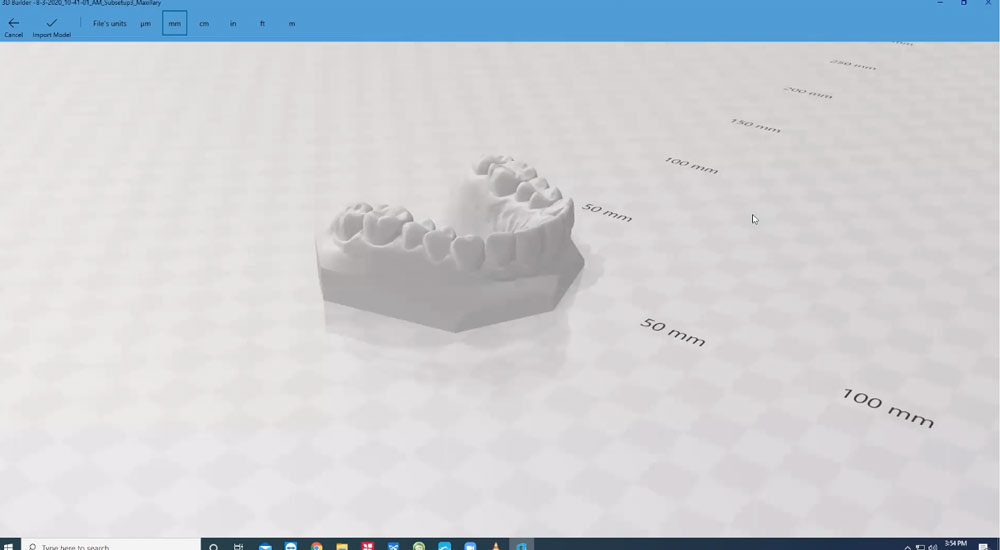Pick ft as the model unit
1000x550 pixels.
point(262,24)
